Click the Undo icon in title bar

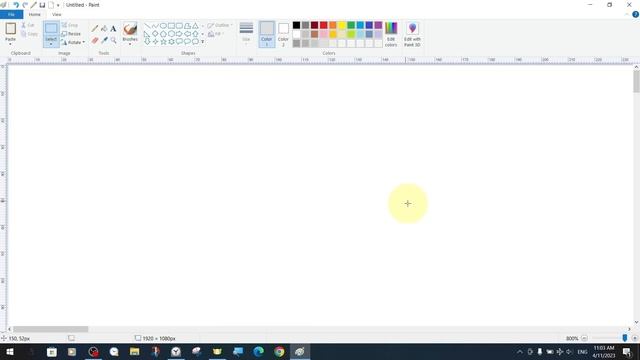coord(16,5)
